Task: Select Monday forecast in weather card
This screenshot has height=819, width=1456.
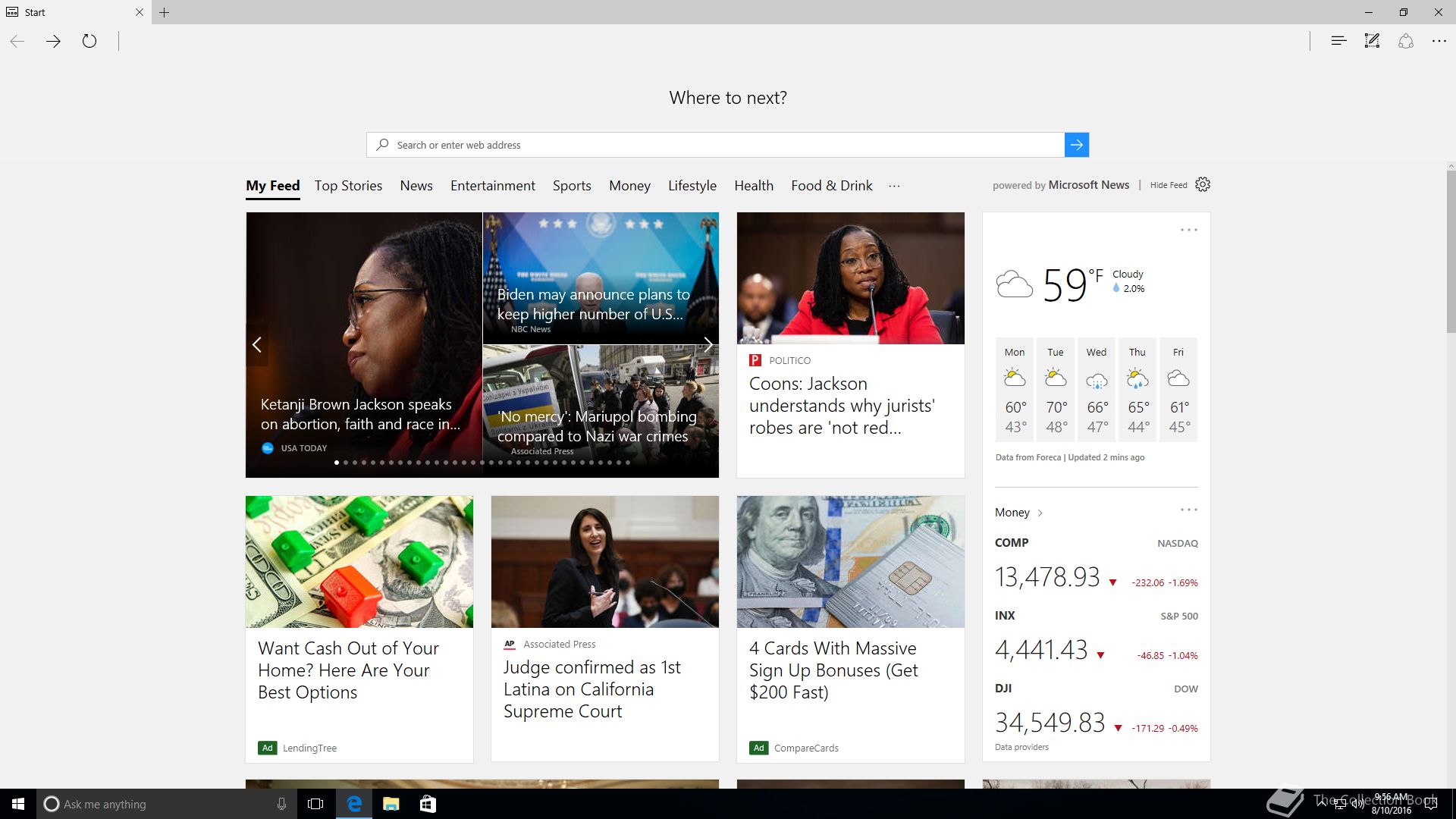Action: (x=1015, y=389)
